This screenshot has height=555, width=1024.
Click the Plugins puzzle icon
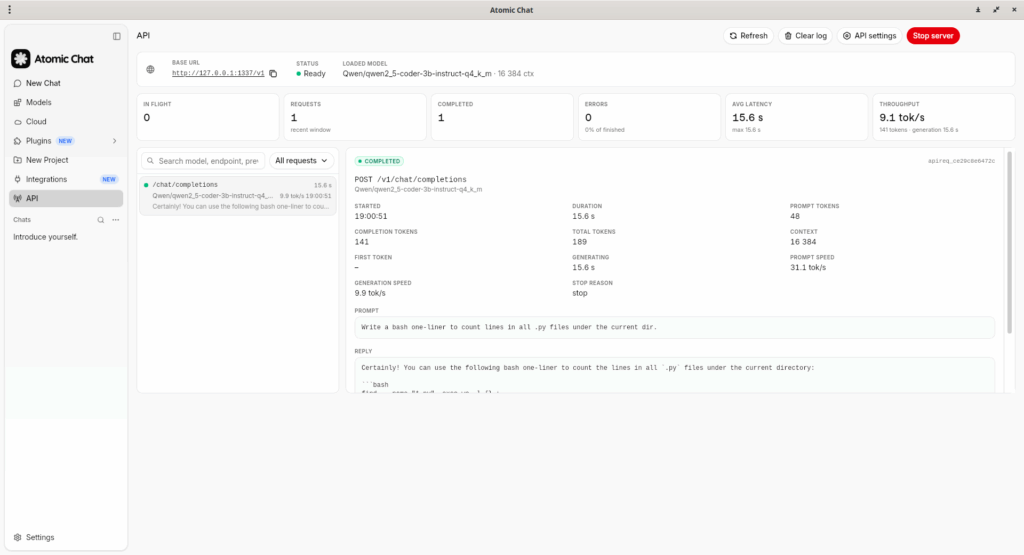(x=18, y=141)
